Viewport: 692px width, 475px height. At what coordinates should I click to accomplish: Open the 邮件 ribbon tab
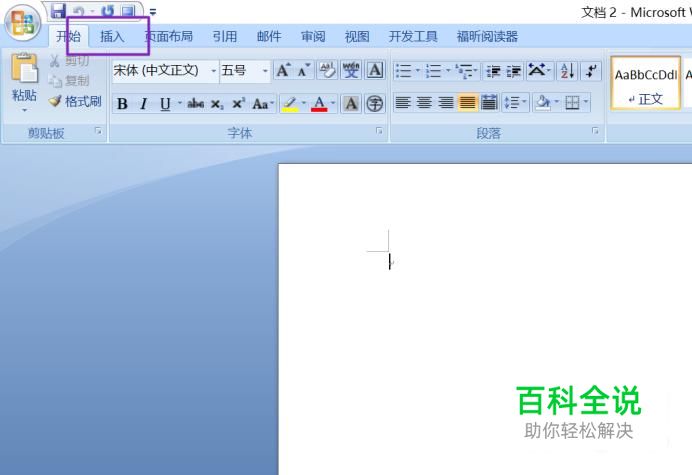pyautogui.click(x=269, y=36)
